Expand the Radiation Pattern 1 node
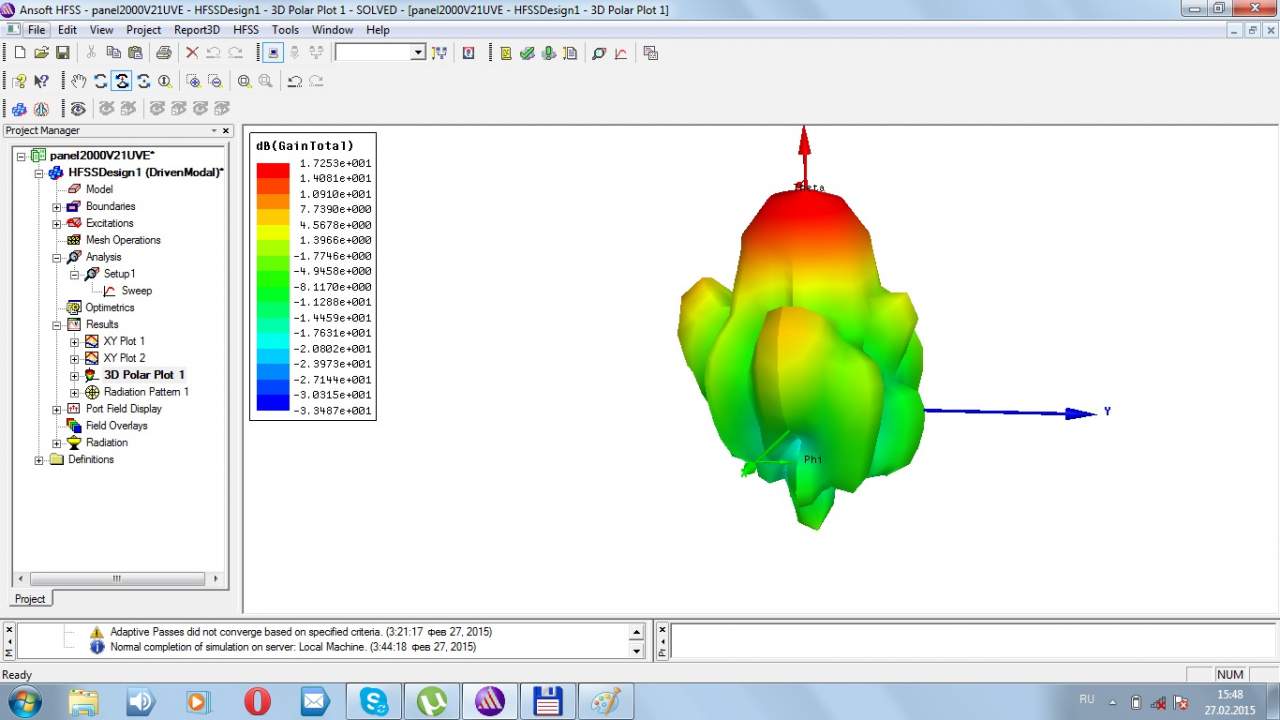Image resolution: width=1280 pixels, height=720 pixels. tap(75, 393)
